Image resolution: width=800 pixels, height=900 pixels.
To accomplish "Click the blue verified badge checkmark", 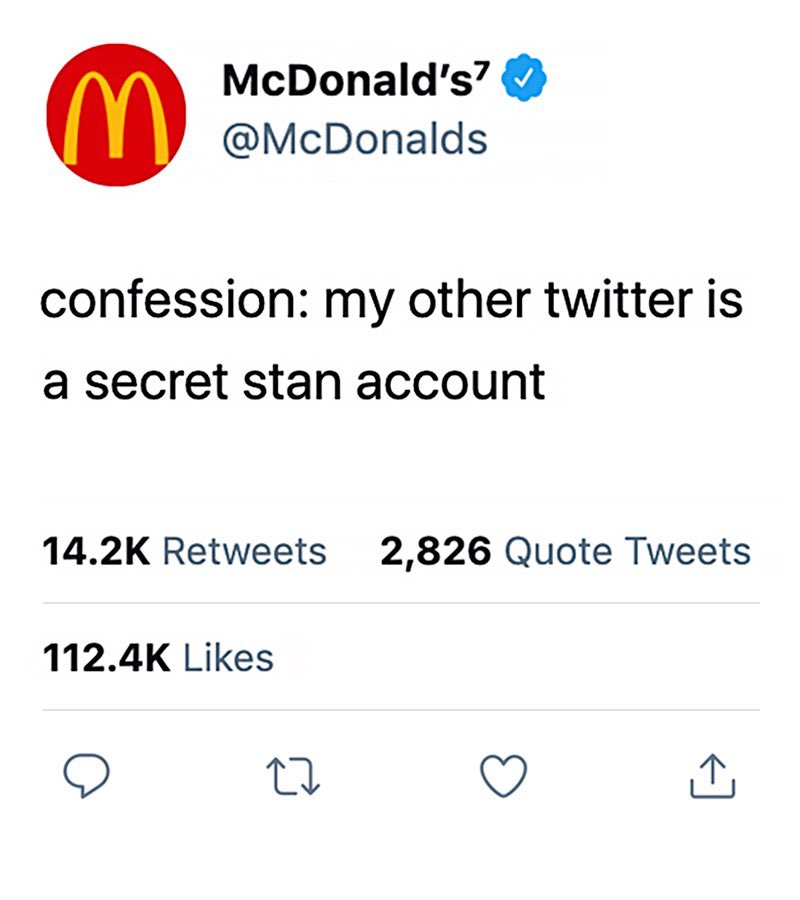I will [525, 75].
